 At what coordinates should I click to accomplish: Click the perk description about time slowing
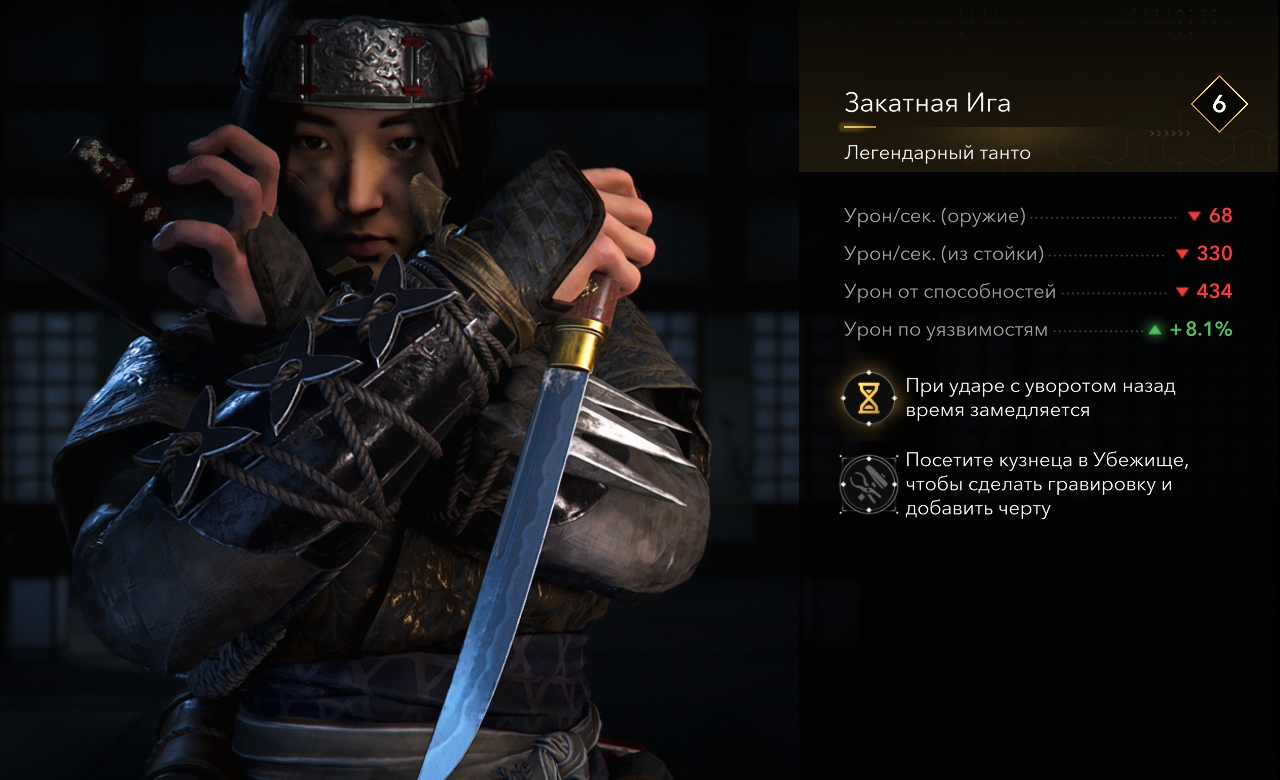pyautogui.click(x=1040, y=398)
